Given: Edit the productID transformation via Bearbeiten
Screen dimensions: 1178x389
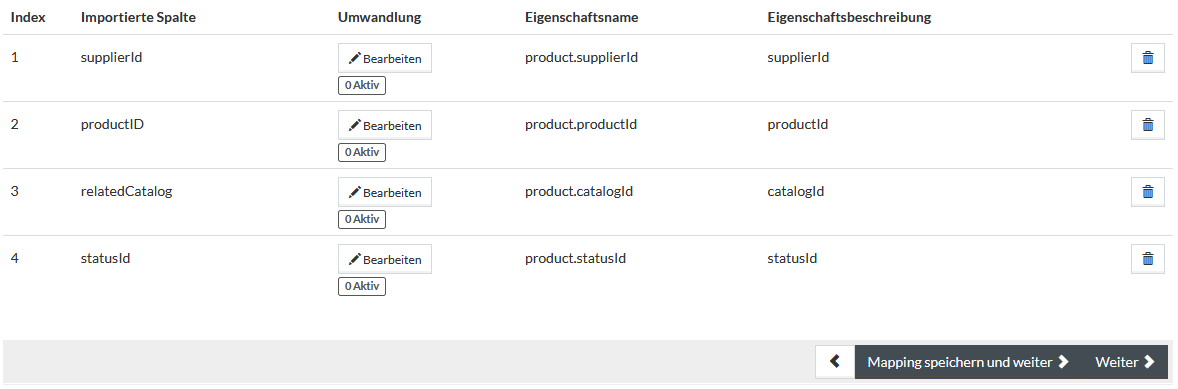Looking at the screenshot, I should (x=385, y=125).
